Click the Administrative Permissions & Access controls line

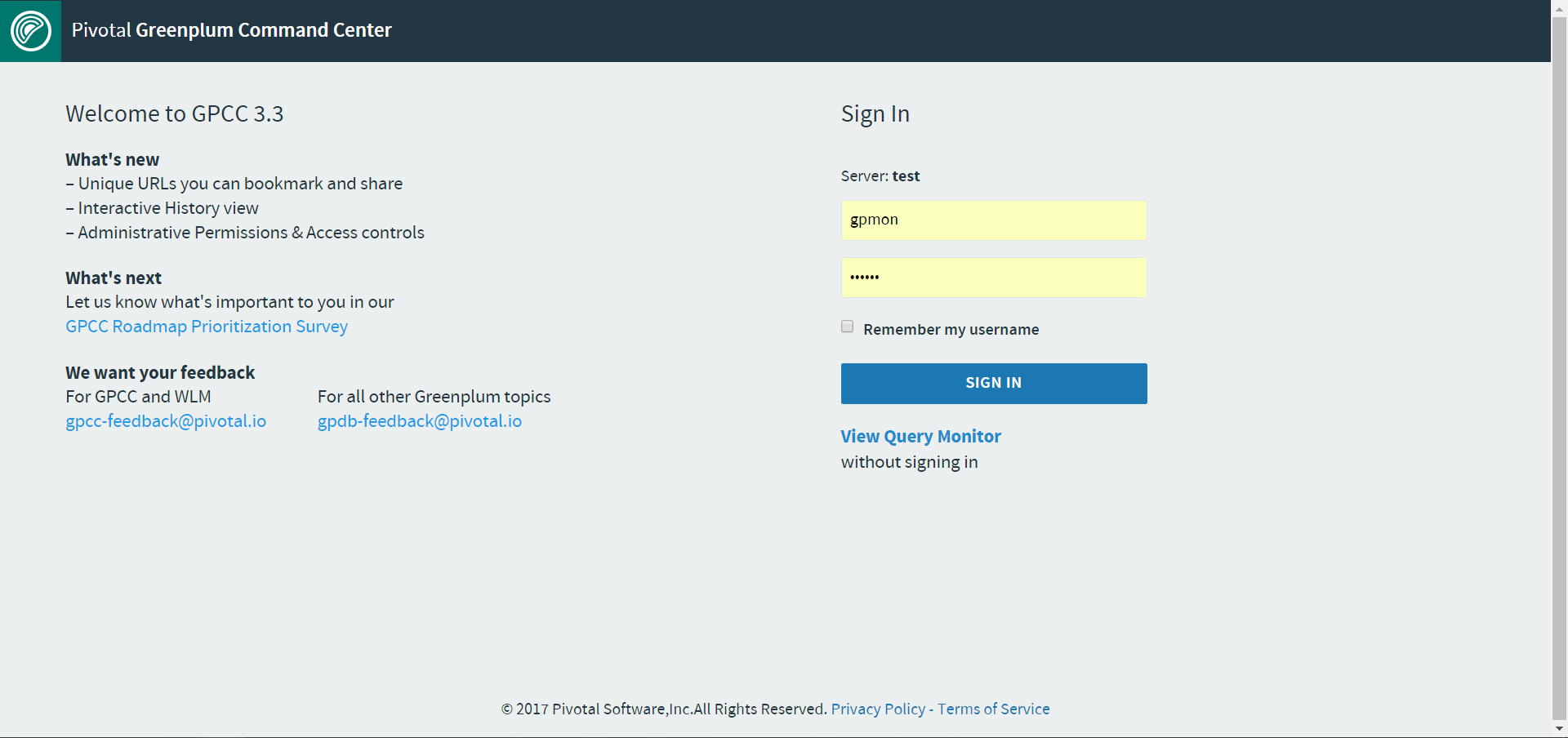click(245, 233)
